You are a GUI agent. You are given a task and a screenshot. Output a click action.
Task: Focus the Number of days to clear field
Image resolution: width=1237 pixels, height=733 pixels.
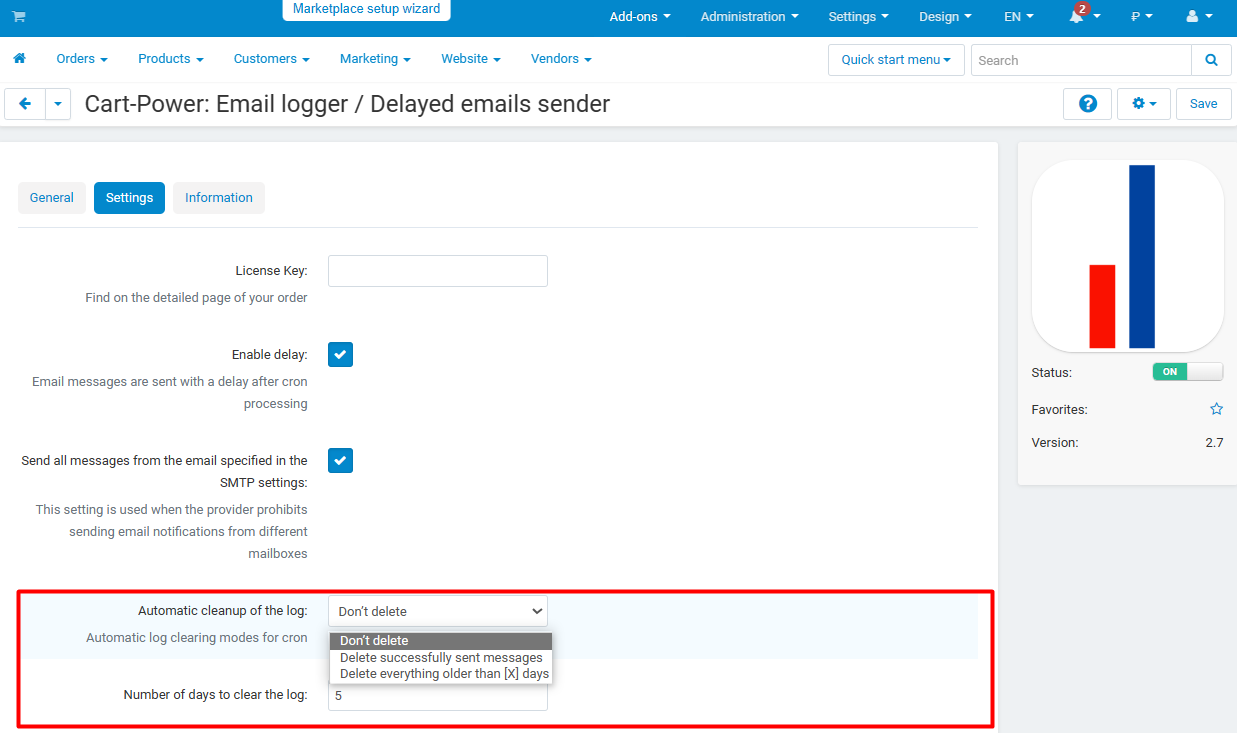pyautogui.click(x=438, y=695)
